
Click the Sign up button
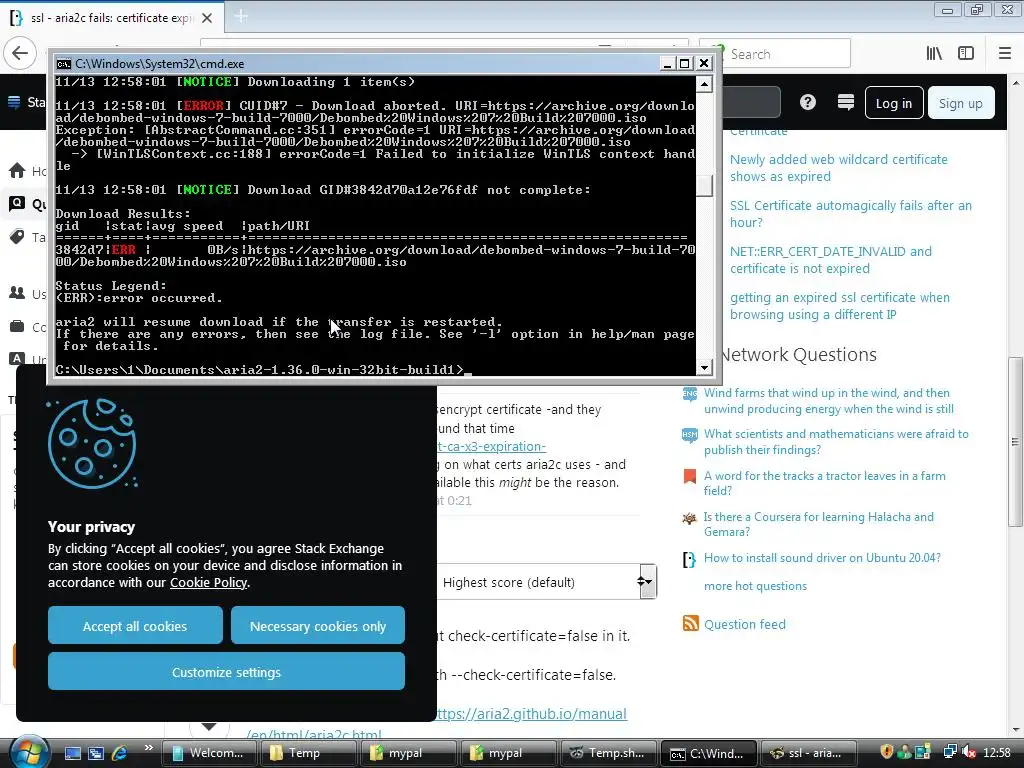[x=961, y=103]
